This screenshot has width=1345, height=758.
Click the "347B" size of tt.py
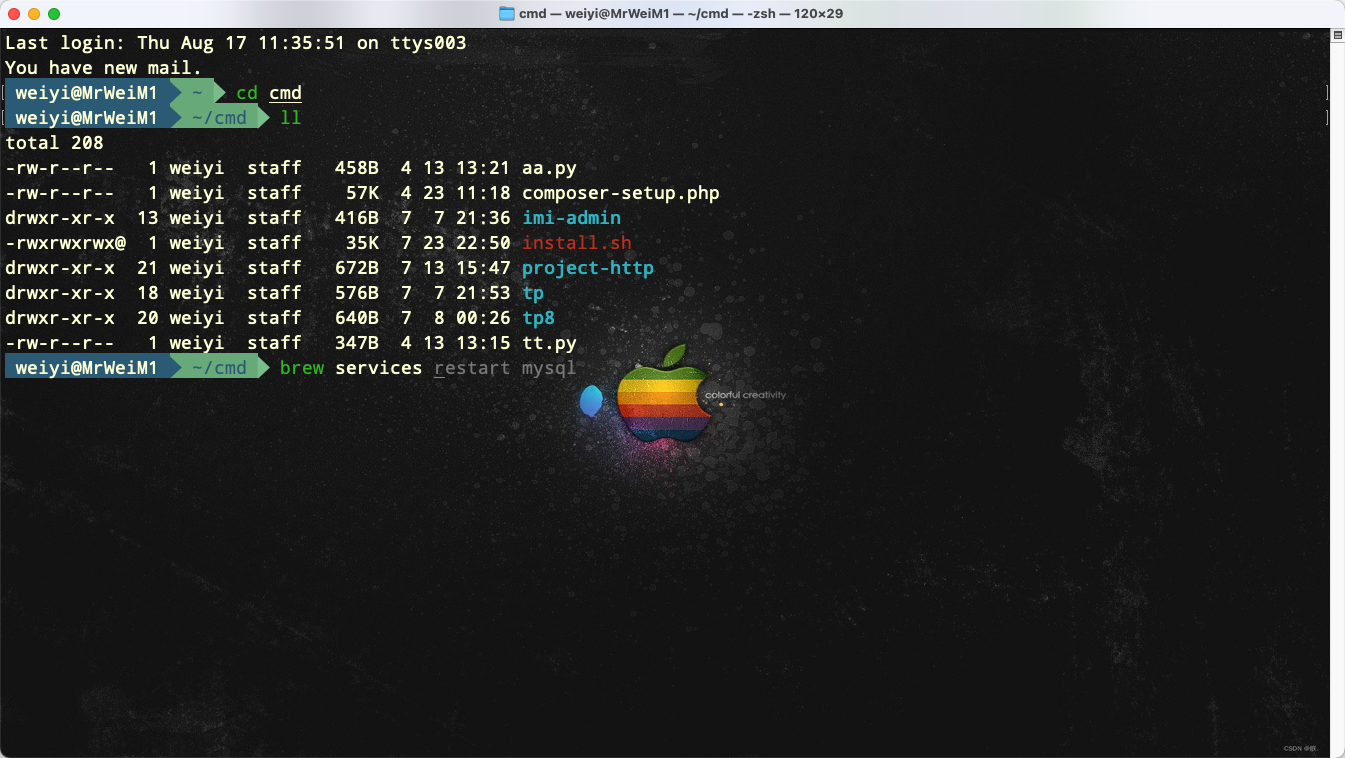coord(357,343)
